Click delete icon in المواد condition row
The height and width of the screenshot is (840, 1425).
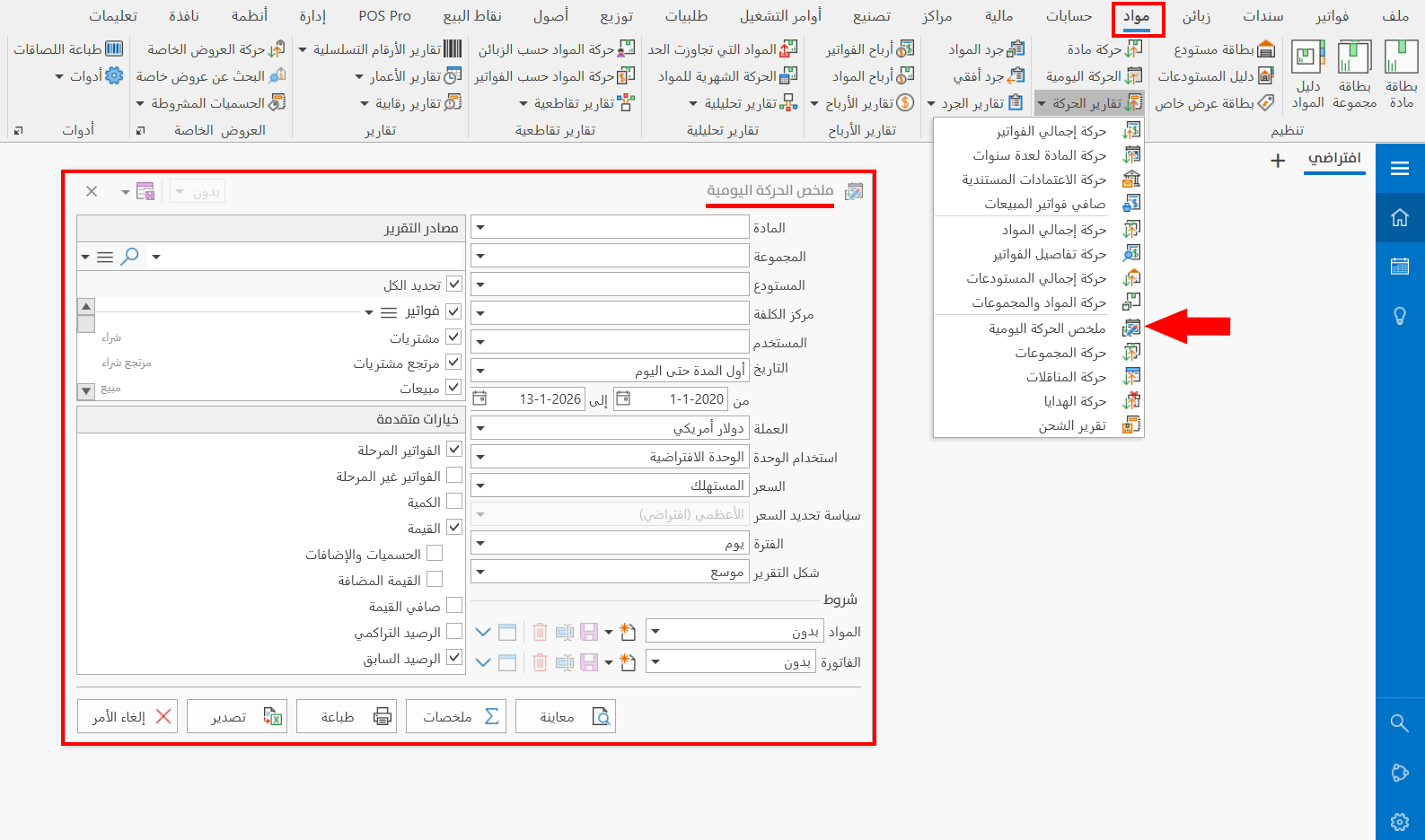tap(540, 632)
